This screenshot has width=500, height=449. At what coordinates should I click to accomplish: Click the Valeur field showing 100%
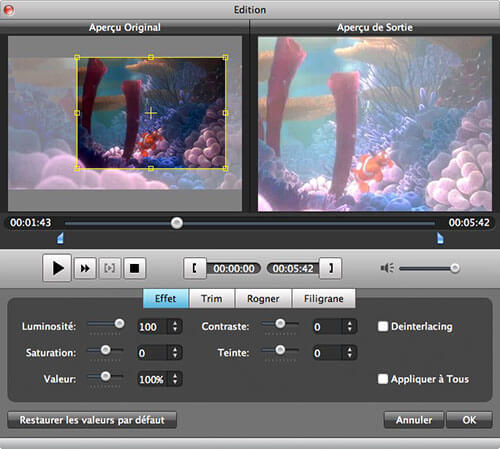pos(153,379)
